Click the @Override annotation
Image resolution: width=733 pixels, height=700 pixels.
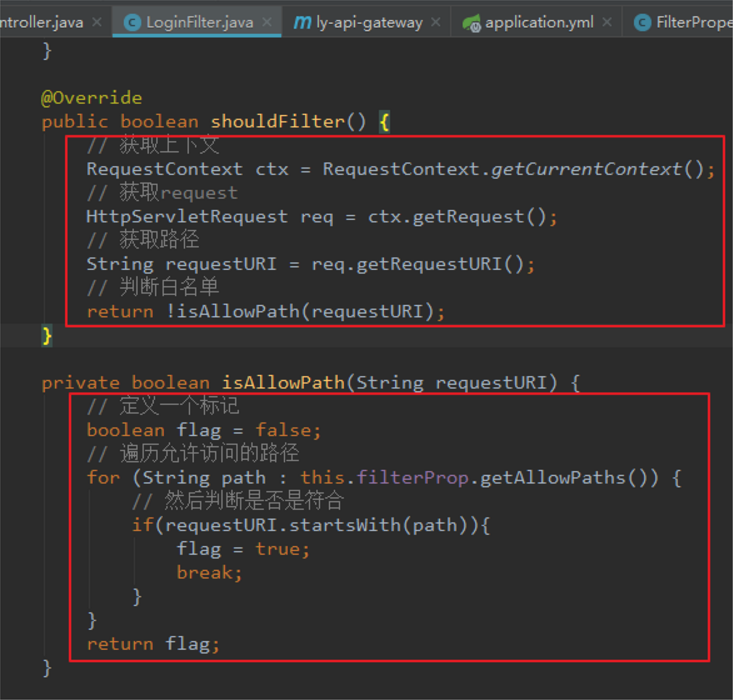(91, 98)
